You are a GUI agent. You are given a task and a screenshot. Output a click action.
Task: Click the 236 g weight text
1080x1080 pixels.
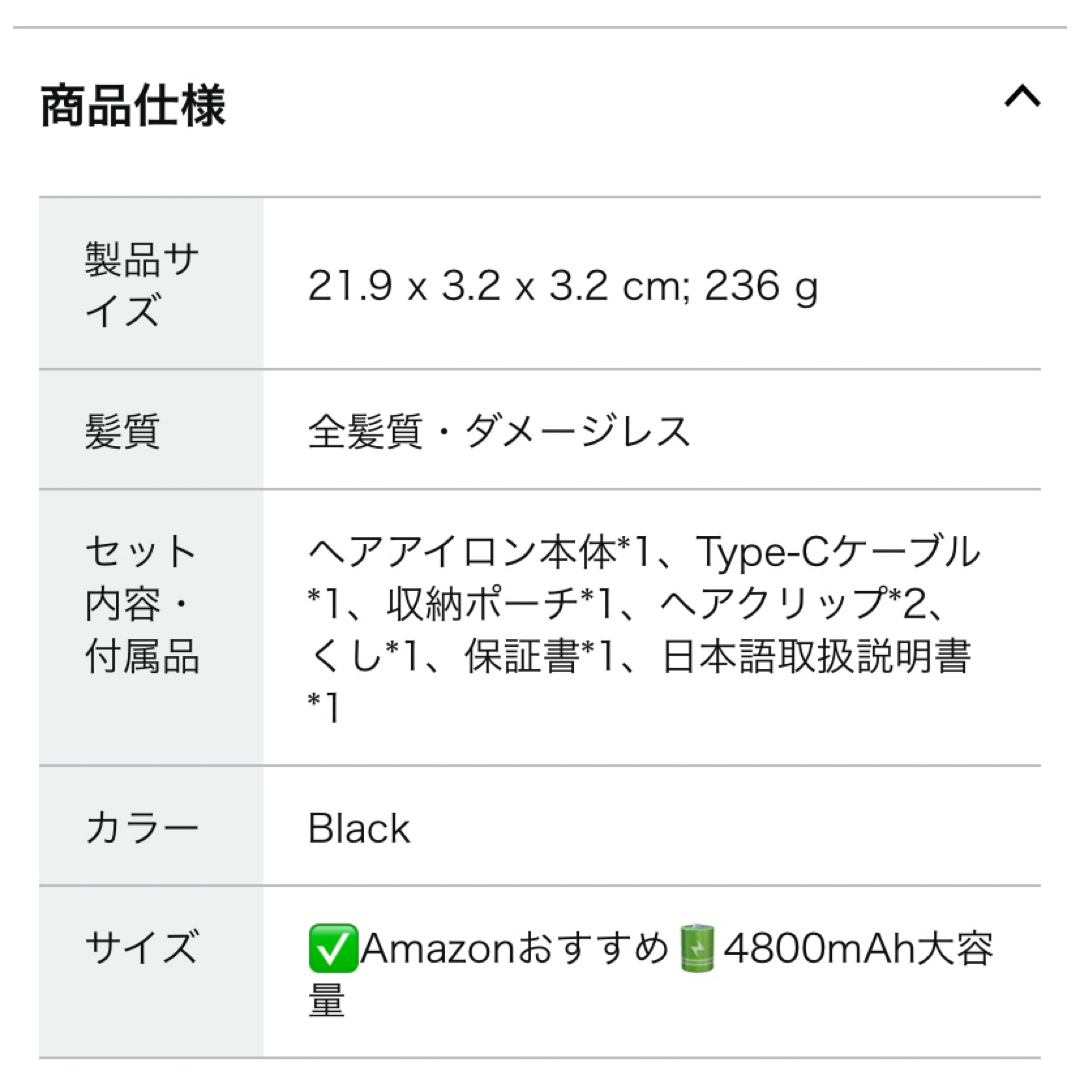pos(761,286)
